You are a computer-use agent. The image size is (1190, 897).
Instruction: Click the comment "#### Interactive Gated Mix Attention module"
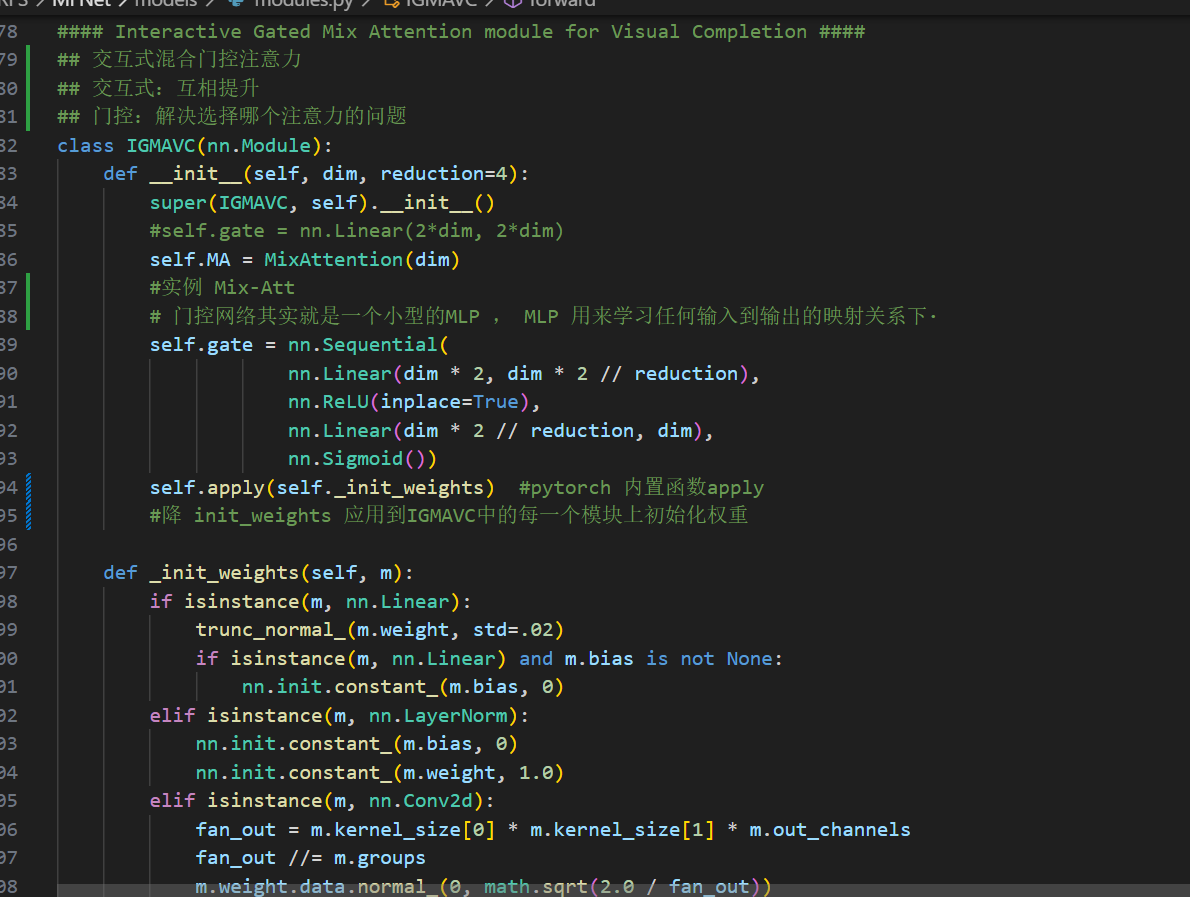click(305, 32)
